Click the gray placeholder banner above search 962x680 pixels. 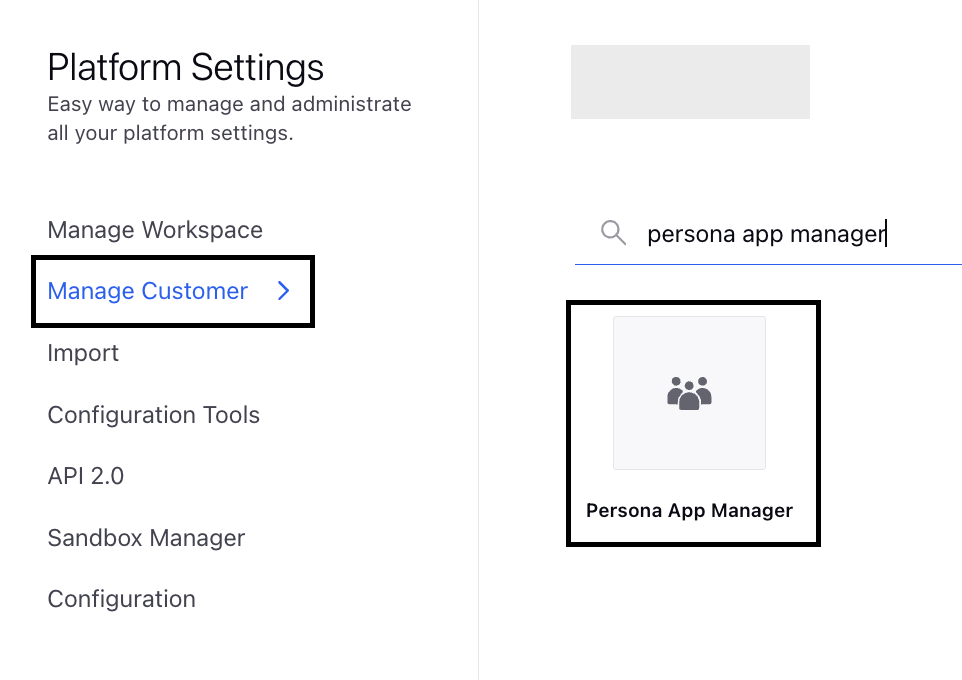[690, 82]
